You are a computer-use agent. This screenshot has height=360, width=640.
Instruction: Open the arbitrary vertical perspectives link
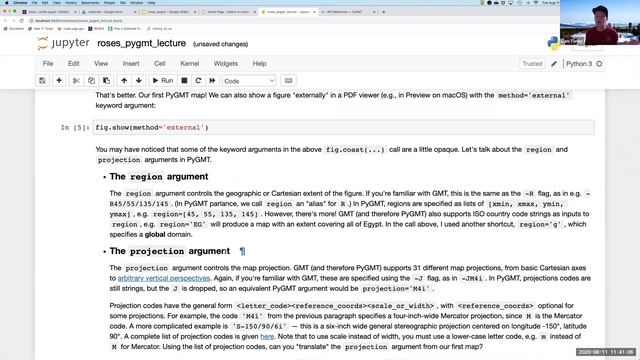164,278
